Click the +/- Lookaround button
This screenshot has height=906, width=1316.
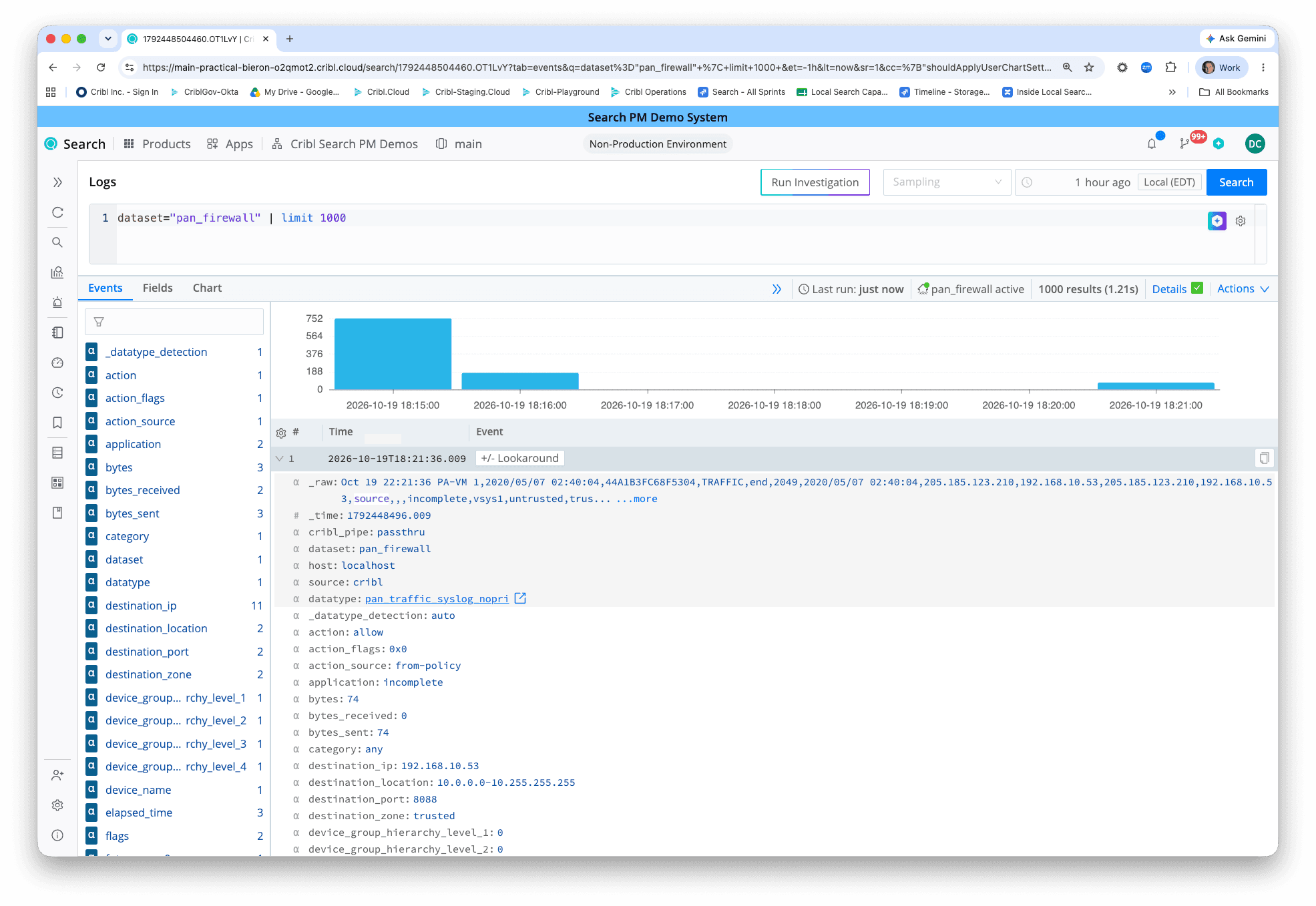pos(520,458)
